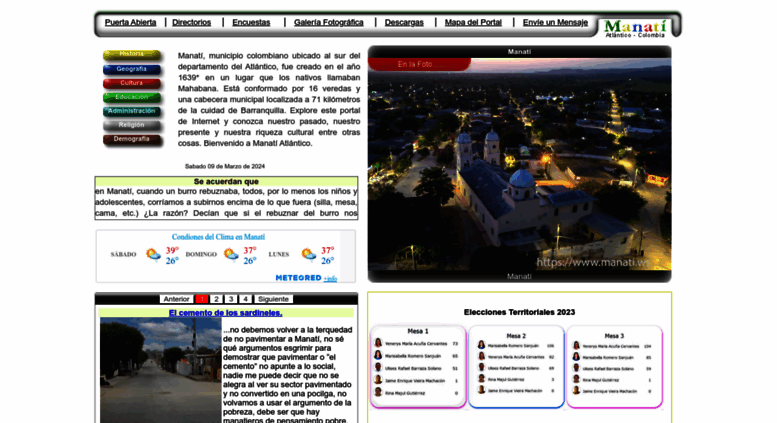The width and height of the screenshot is (777, 423).
Task: Open the El cemento de los sardineles article
Action: tap(225, 313)
